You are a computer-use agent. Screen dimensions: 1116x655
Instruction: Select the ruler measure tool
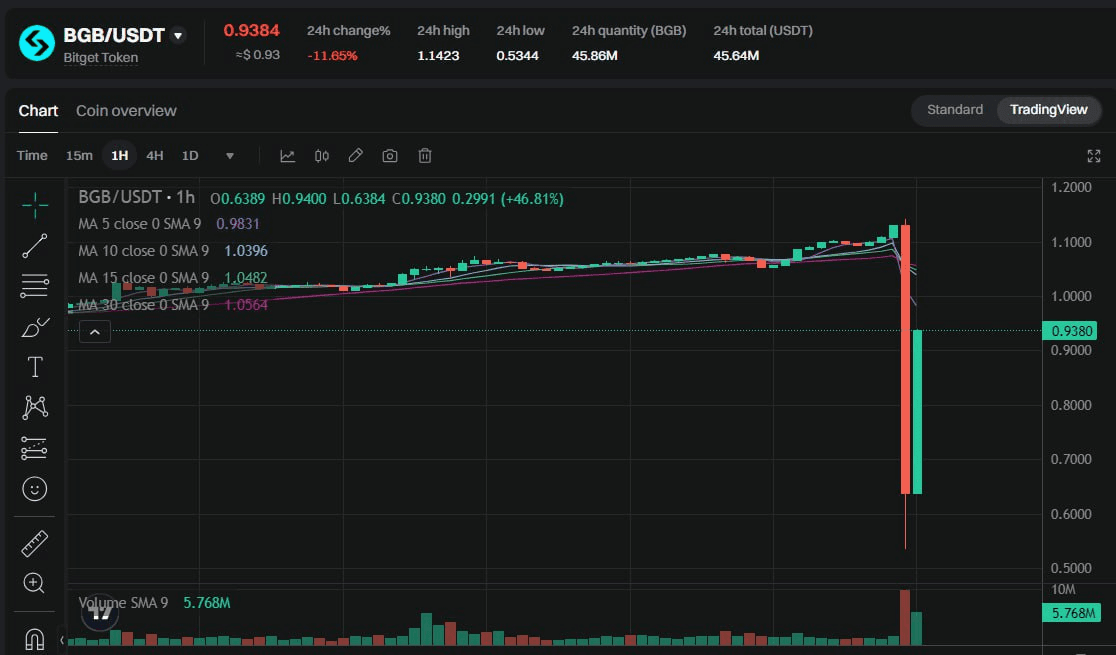(34, 543)
